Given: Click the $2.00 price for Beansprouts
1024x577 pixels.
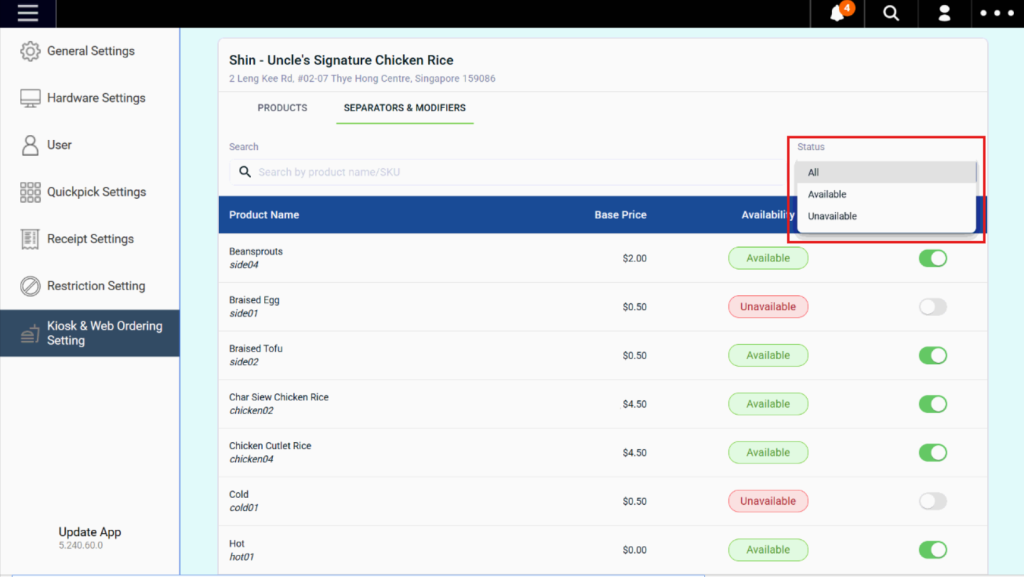Looking at the screenshot, I should 634,258.
